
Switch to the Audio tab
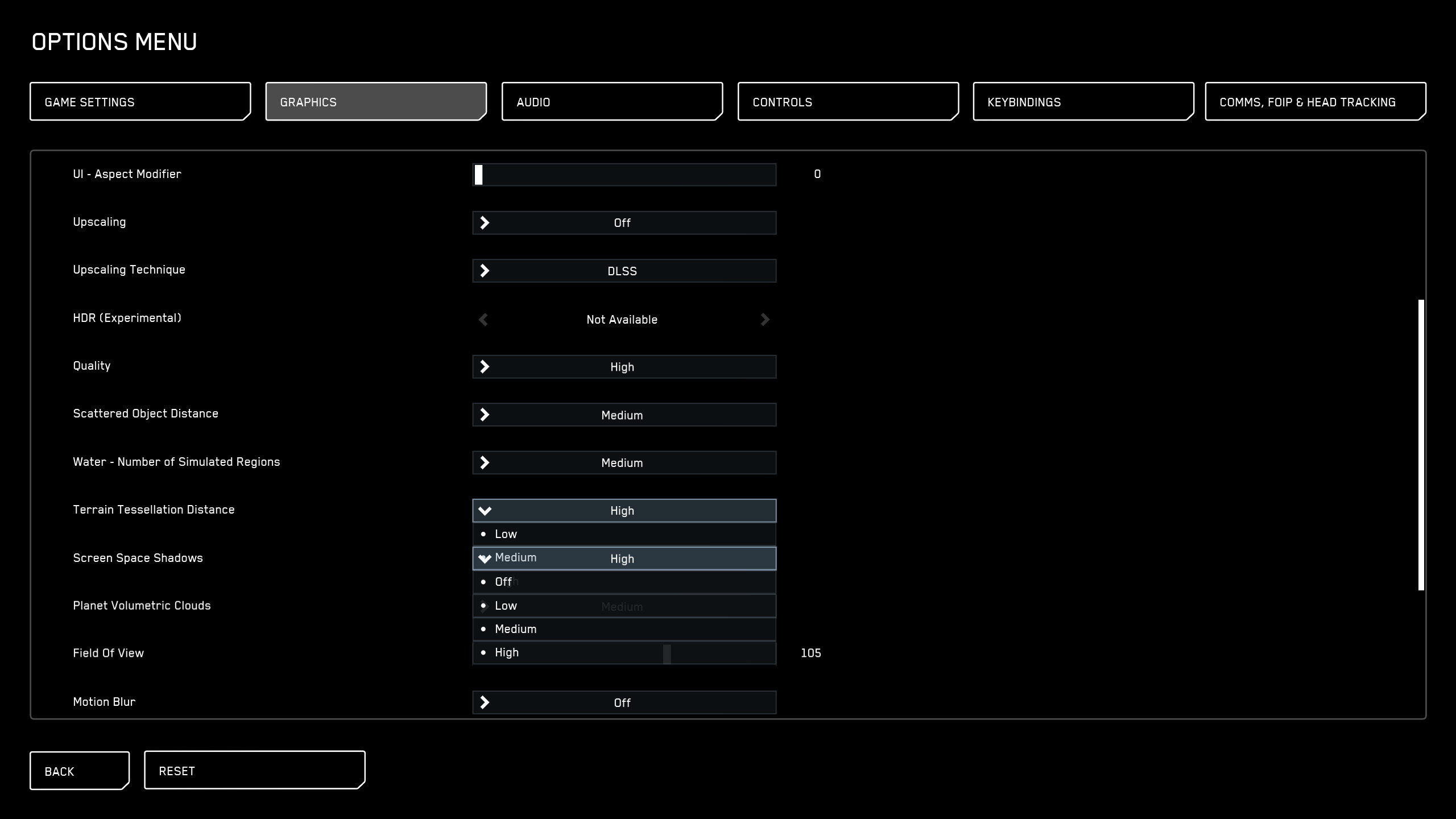click(x=612, y=102)
